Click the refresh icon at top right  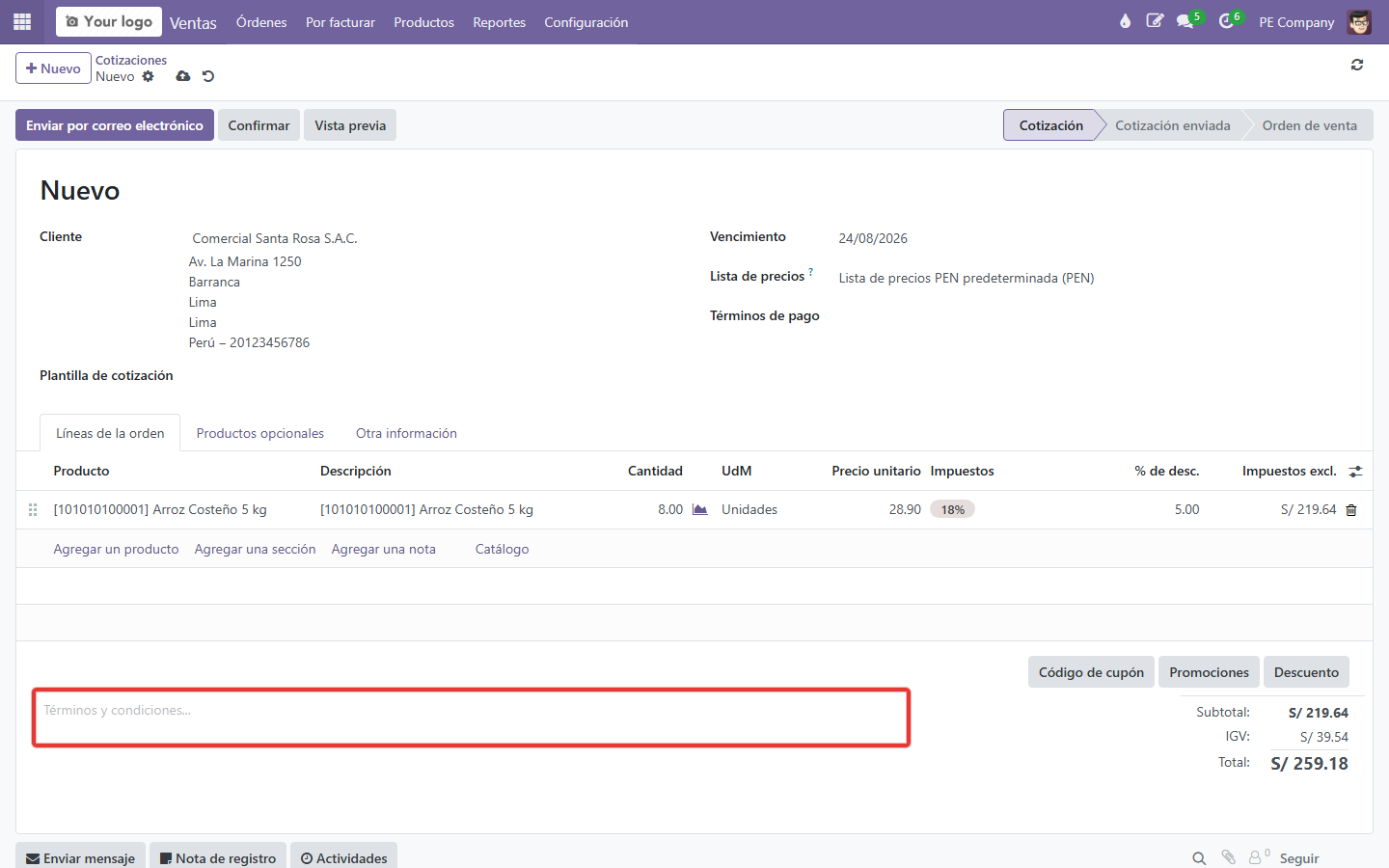1357,65
